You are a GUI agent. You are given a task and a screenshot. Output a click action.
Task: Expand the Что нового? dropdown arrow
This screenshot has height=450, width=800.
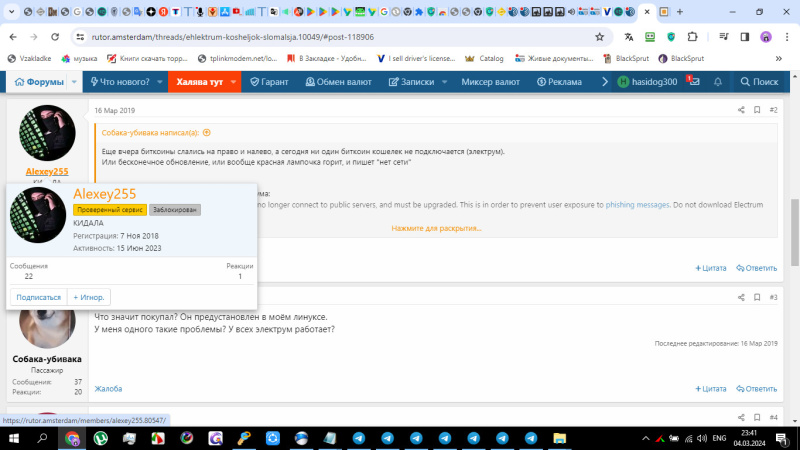pos(160,82)
